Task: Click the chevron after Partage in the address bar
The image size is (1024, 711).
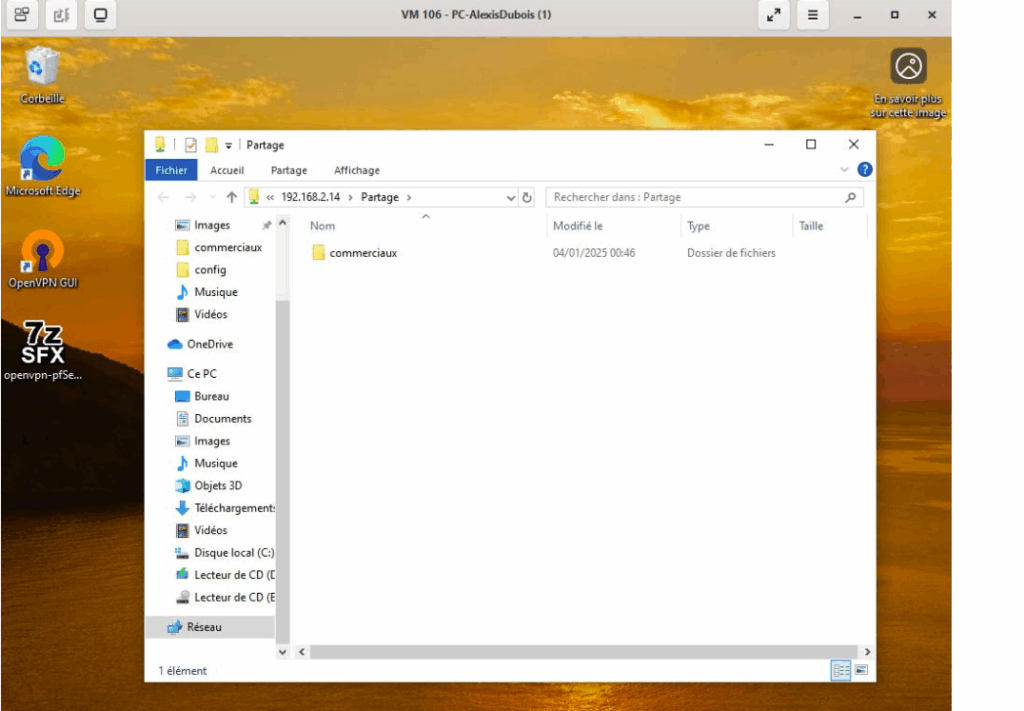Action: click(x=409, y=197)
